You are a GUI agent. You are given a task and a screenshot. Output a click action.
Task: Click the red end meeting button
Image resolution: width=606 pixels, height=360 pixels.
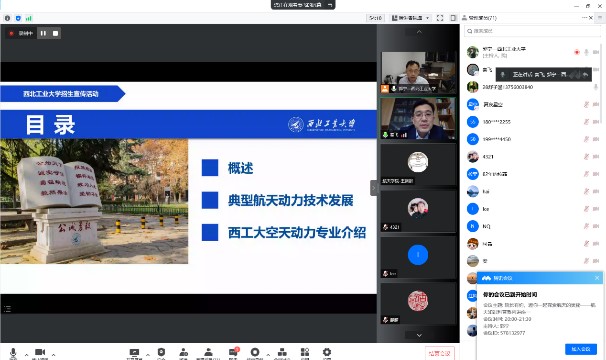click(440, 353)
